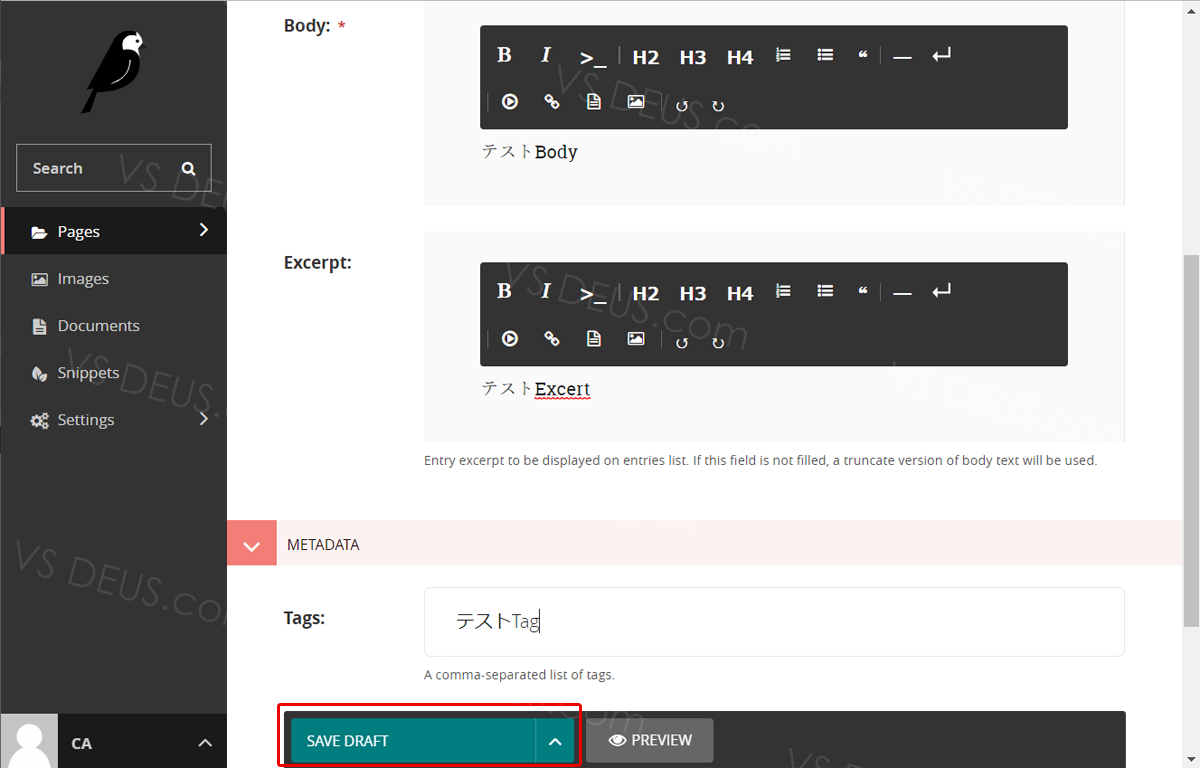
Task: Insert numbered list in the Body editor
Action: [783, 55]
